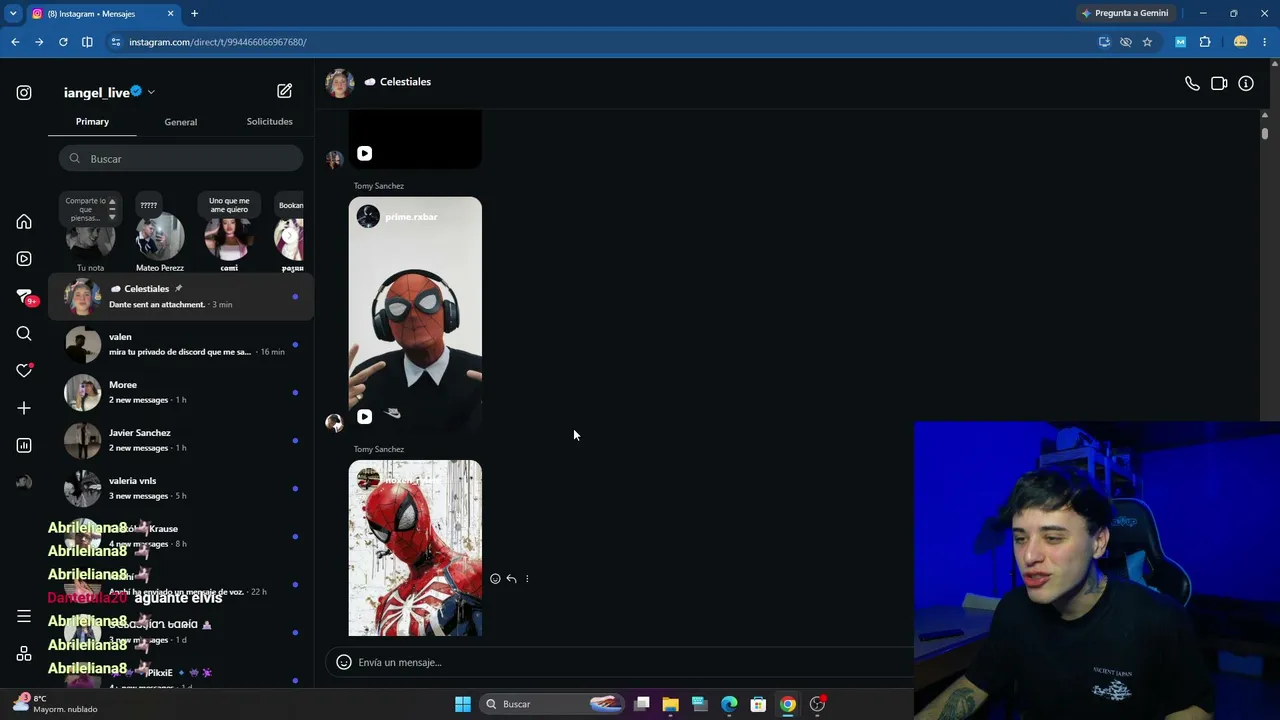Viewport: 1280px width, 720px height.
Task: Open the Meta apps grid icon
Action: (24, 654)
